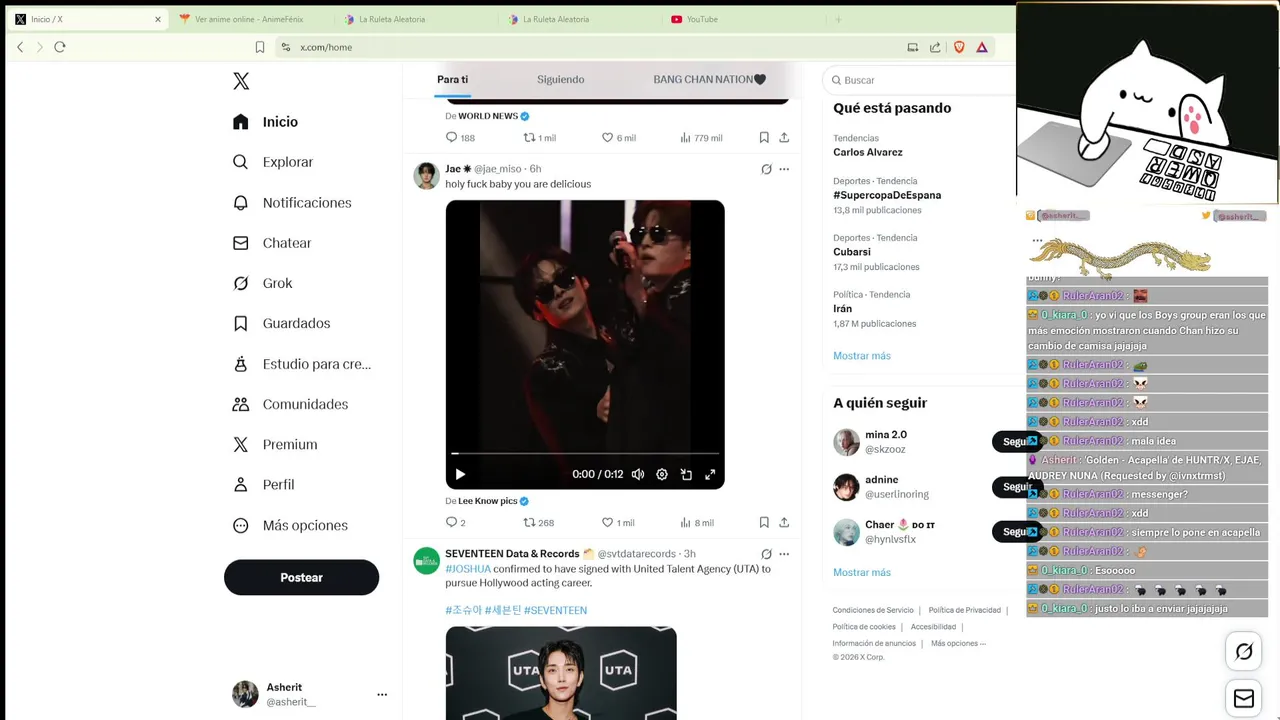Like the WORLD NEWS post
This screenshot has height=720, width=1280.
click(618, 137)
